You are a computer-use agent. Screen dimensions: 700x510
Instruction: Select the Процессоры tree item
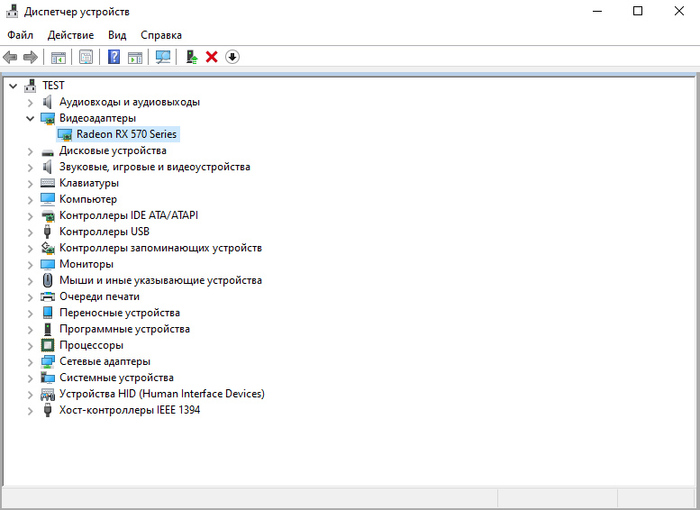[x=91, y=345]
